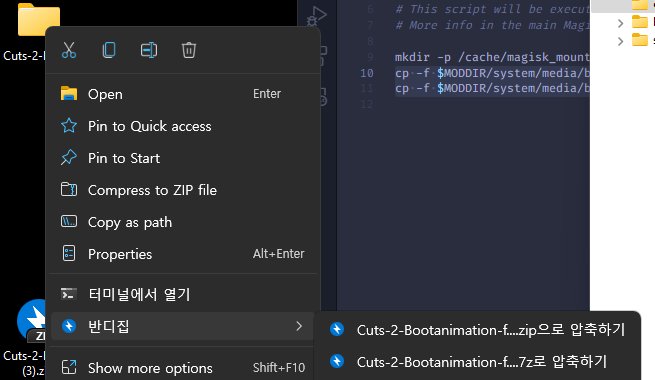Select 터미널에서 열기 menu entry
The image size is (655, 380).
(x=182, y=294)
